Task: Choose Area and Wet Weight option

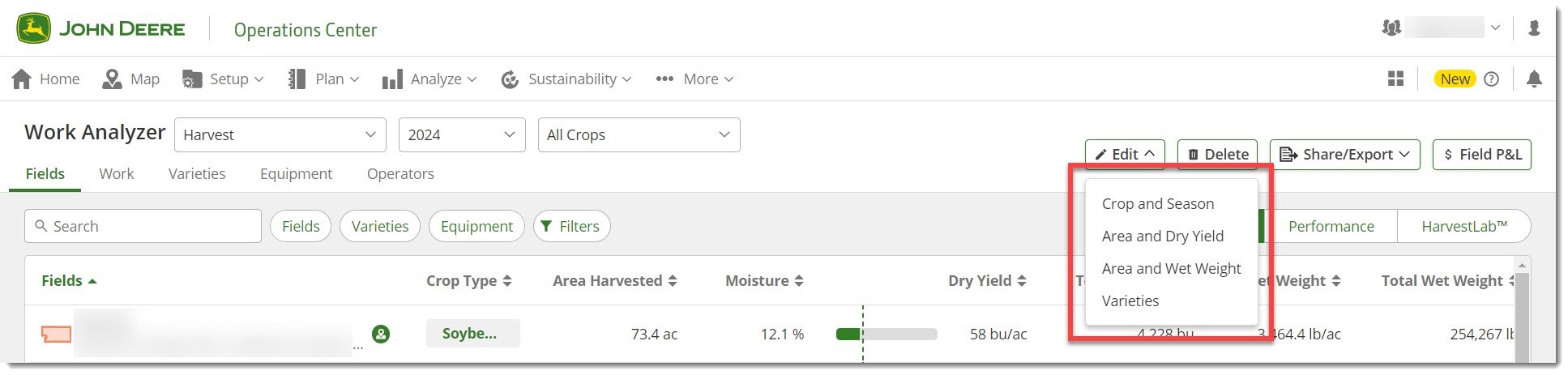Action: (1171, 269)
